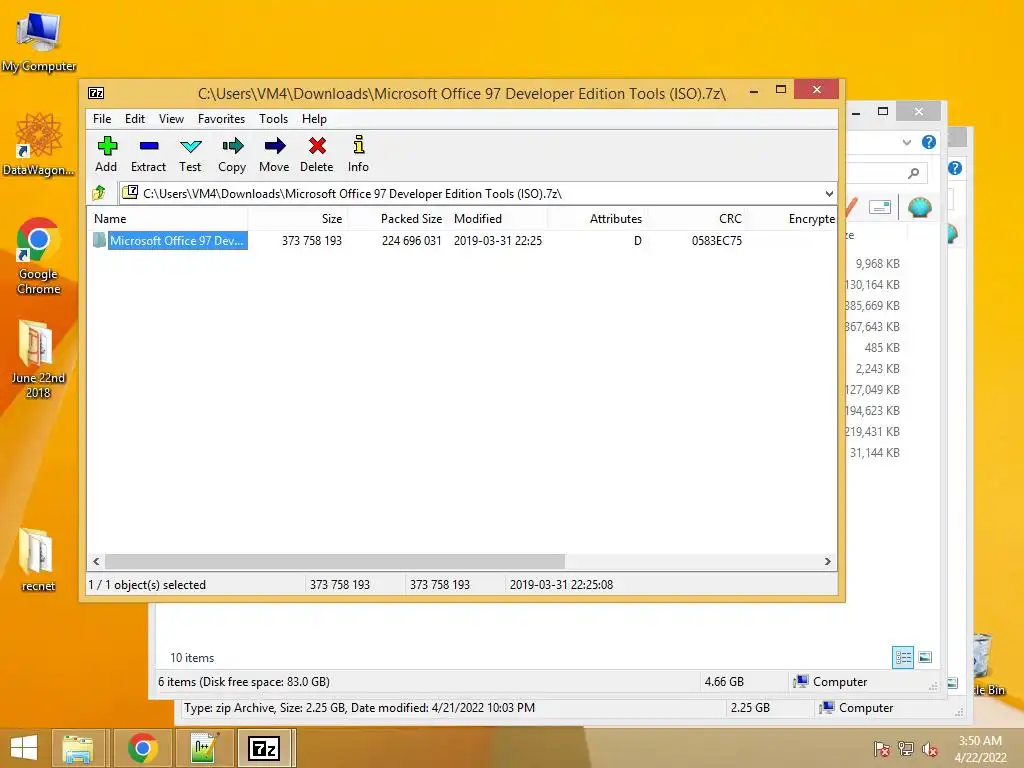This screenshot has height=768, width=1024.
Task: Select the Microsoft Office 97 Dev... folder row
Action: coord(170,240)
